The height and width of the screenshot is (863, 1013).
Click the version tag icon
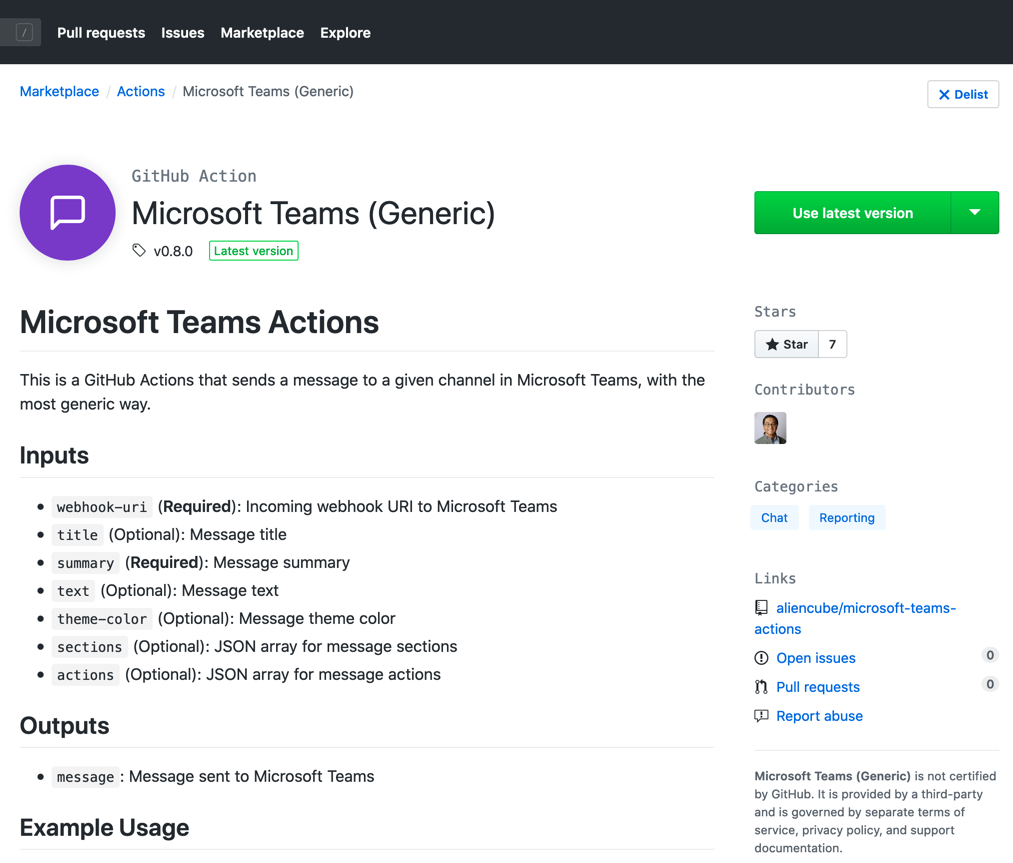click(139, 250)
